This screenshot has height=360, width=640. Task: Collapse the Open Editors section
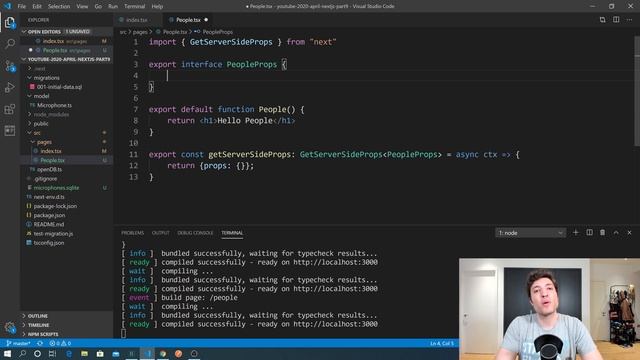click(x=67, y=31)
